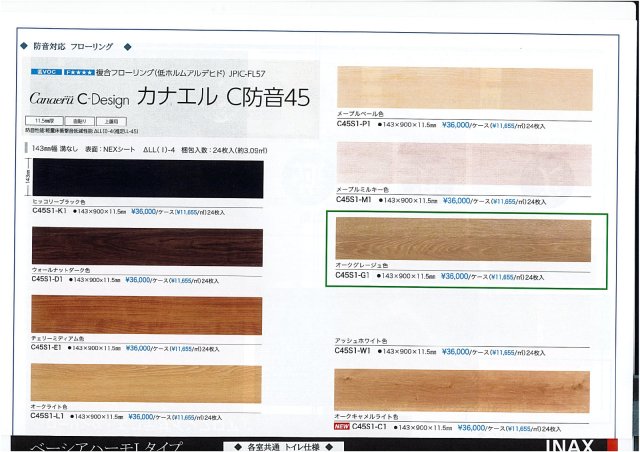Click product code C45S1-W1

(353, 350)
